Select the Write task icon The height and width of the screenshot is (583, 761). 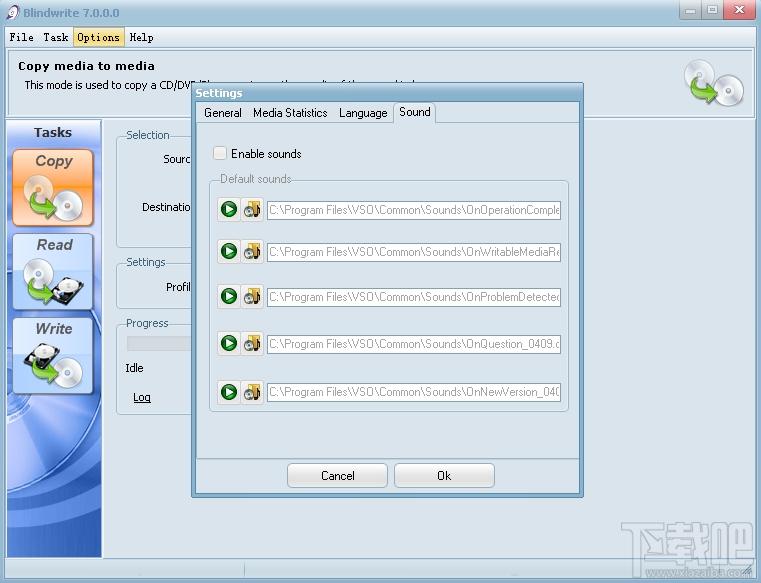point(53,356)
